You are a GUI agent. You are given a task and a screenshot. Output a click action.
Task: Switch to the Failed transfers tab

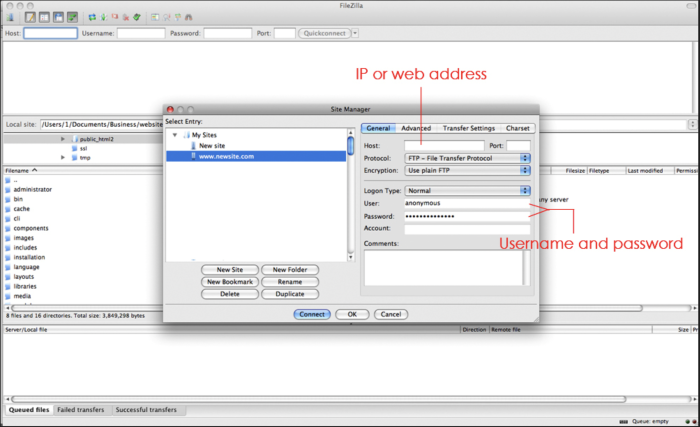[81, 410]
